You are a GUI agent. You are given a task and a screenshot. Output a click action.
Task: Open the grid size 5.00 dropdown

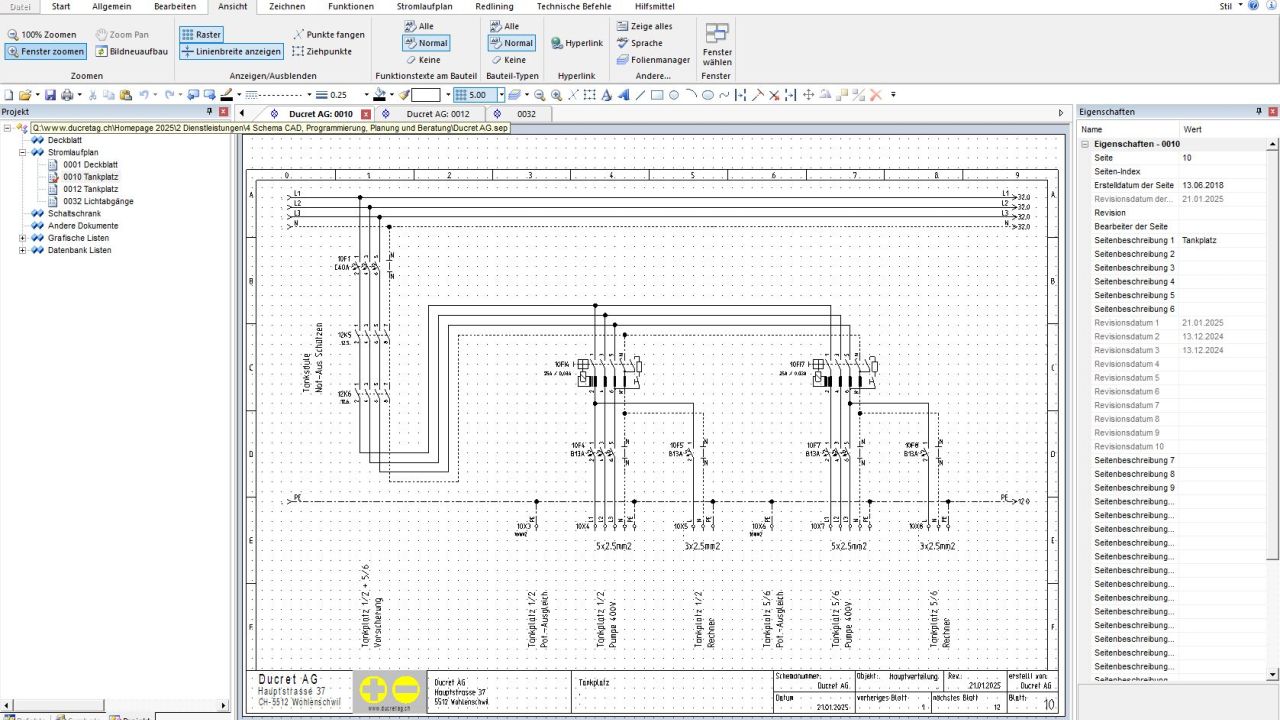[501, 95]
